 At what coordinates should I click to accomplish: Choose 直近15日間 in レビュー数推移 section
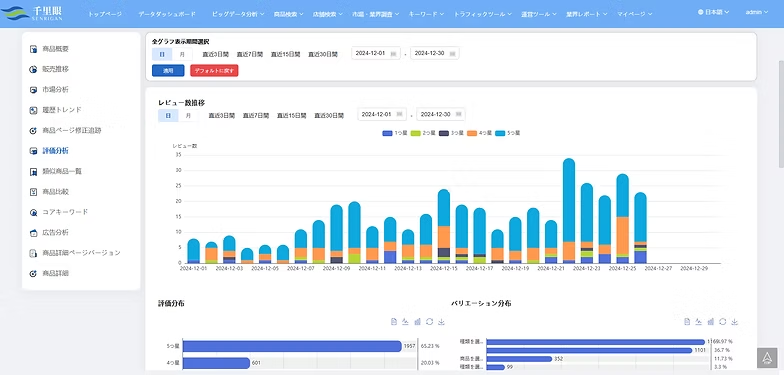[x=292, y=116]
